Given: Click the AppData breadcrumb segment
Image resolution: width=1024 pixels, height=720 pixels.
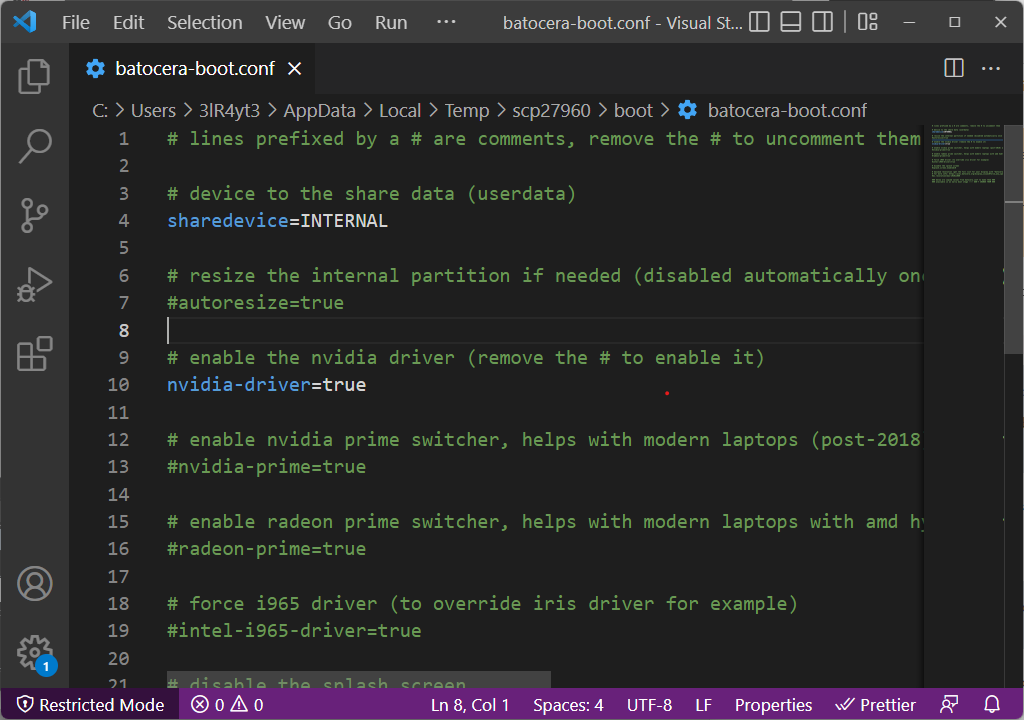Looking at the screenshot, I should (x=319, y=110).
